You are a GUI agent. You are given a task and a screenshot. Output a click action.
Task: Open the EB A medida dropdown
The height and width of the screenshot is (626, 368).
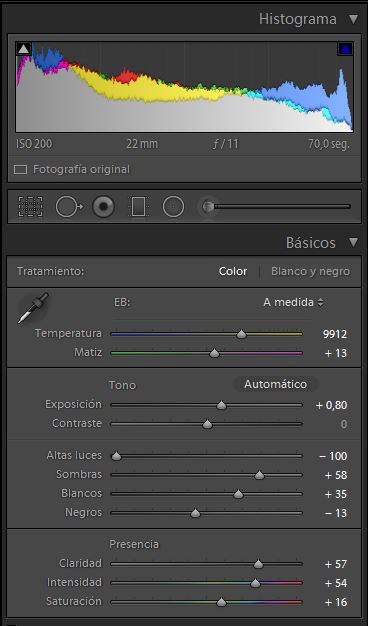(293, 302)
